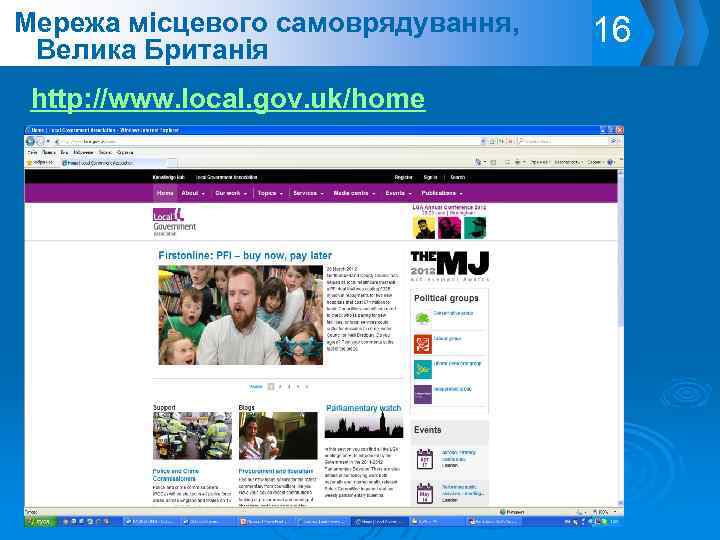Viewport: 720px width, 540px height.
Task: Expand the Services navigation dropdown
Action: pyautogui.click(x=308, y=193)
